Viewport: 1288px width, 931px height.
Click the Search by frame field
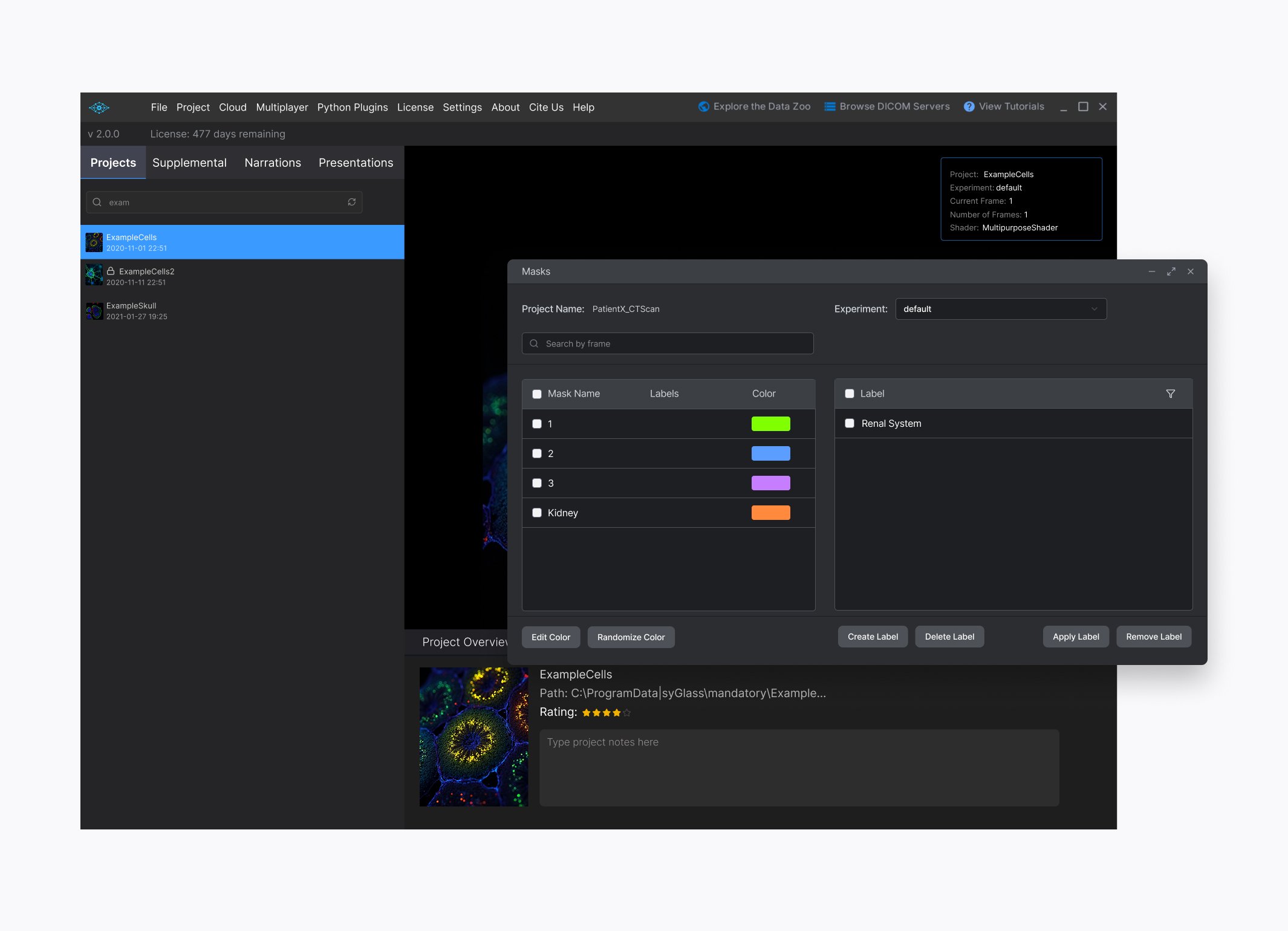pos(668,343)
